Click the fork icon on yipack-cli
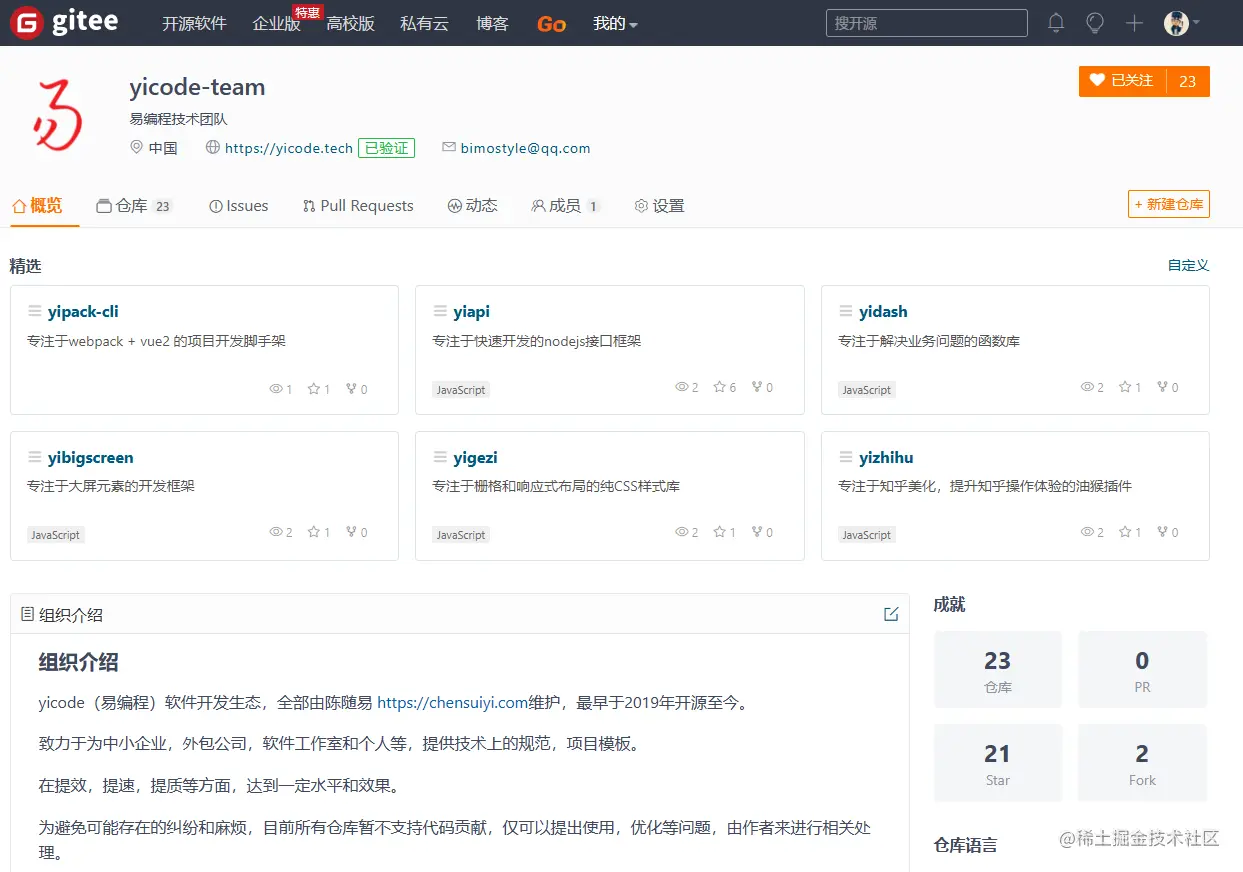 [x=351, y=388]
